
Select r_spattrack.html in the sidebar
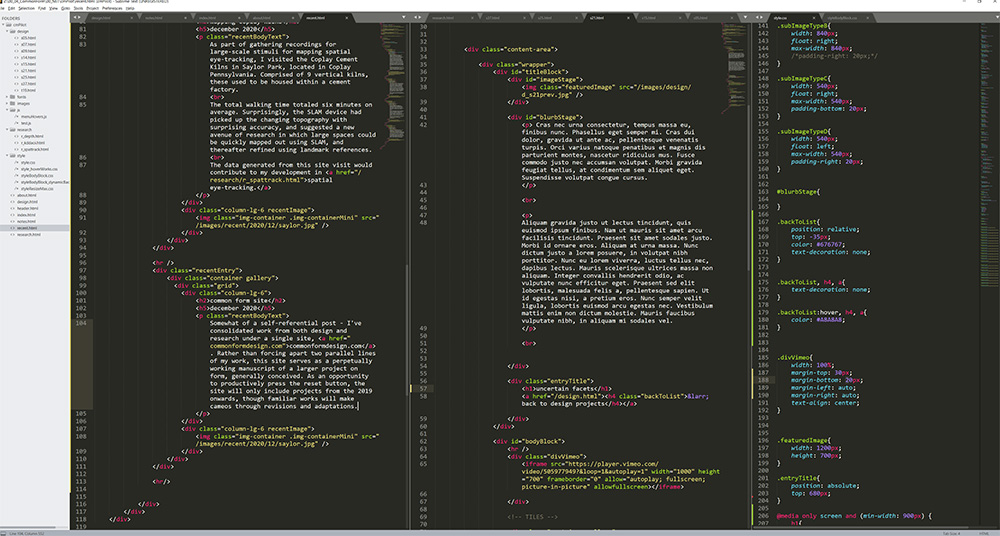click(33, 149)
